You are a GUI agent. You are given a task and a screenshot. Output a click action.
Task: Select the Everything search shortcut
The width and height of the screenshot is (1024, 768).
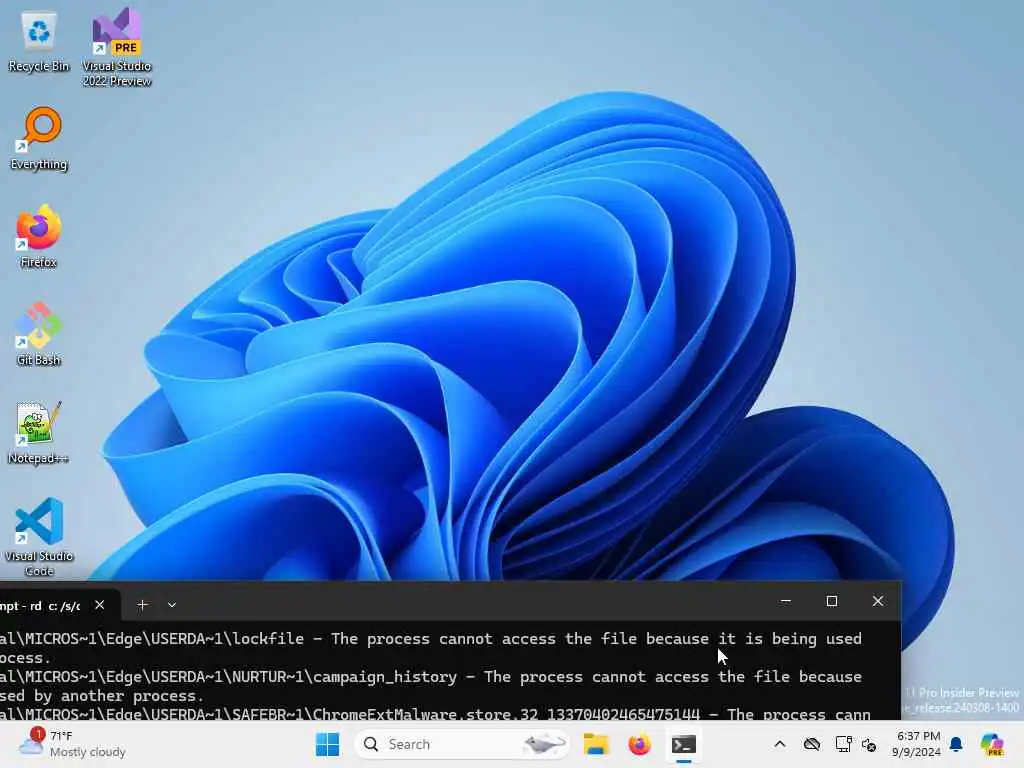(39, 139)
